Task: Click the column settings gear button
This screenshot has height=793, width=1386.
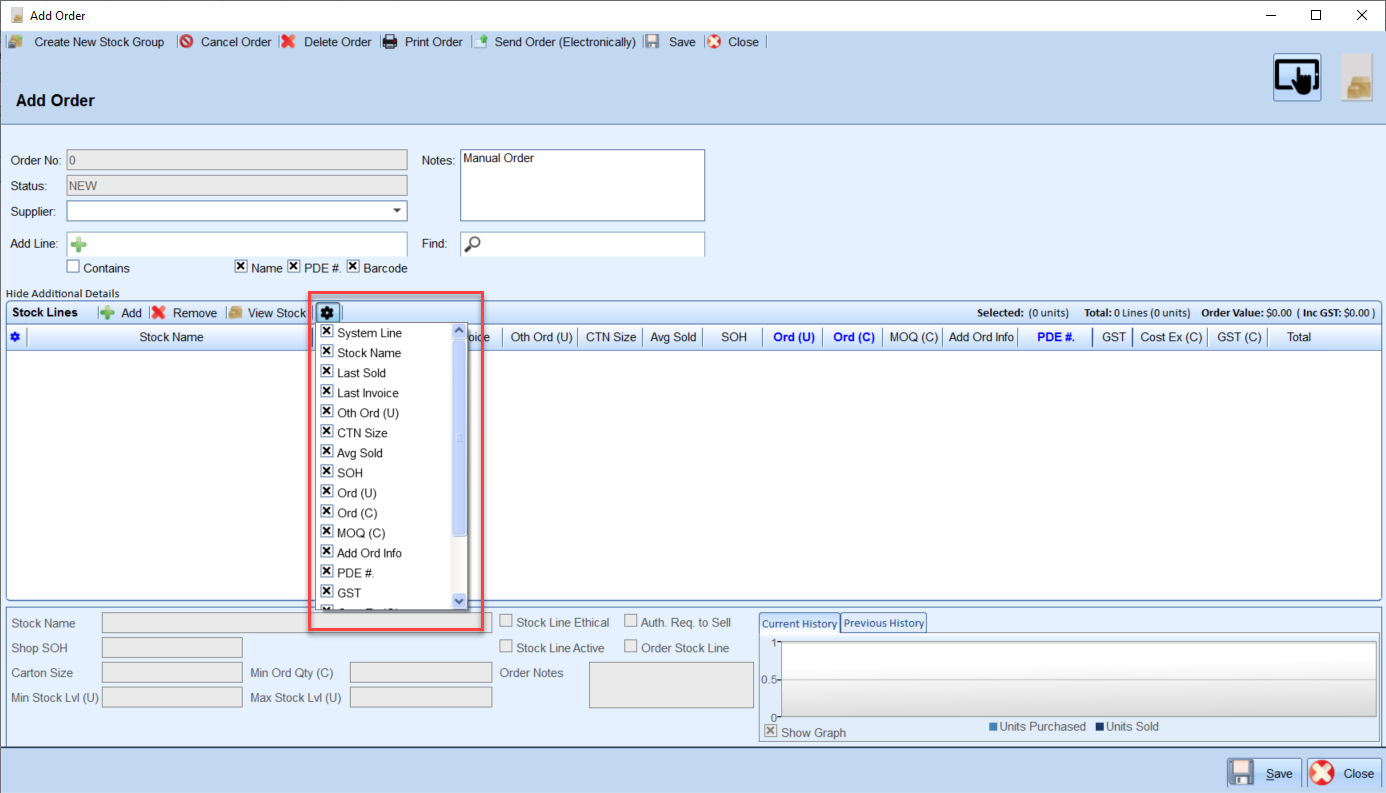Action: click(327, 313)
